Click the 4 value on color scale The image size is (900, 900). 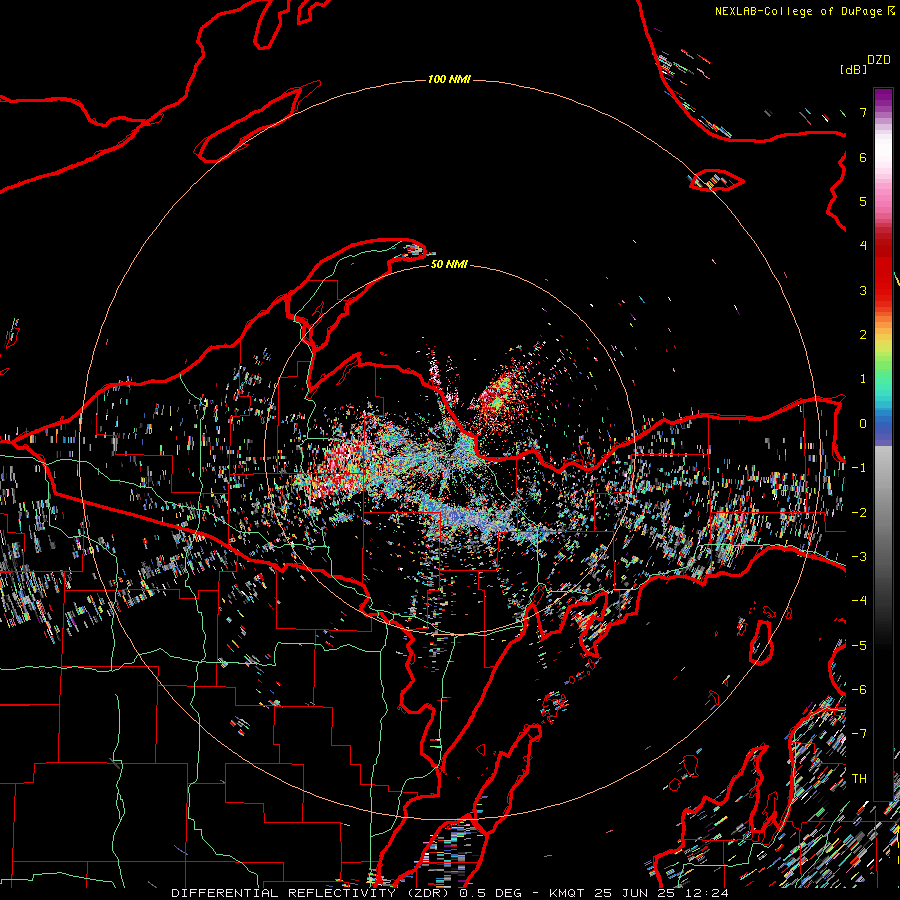pos(863,246)
